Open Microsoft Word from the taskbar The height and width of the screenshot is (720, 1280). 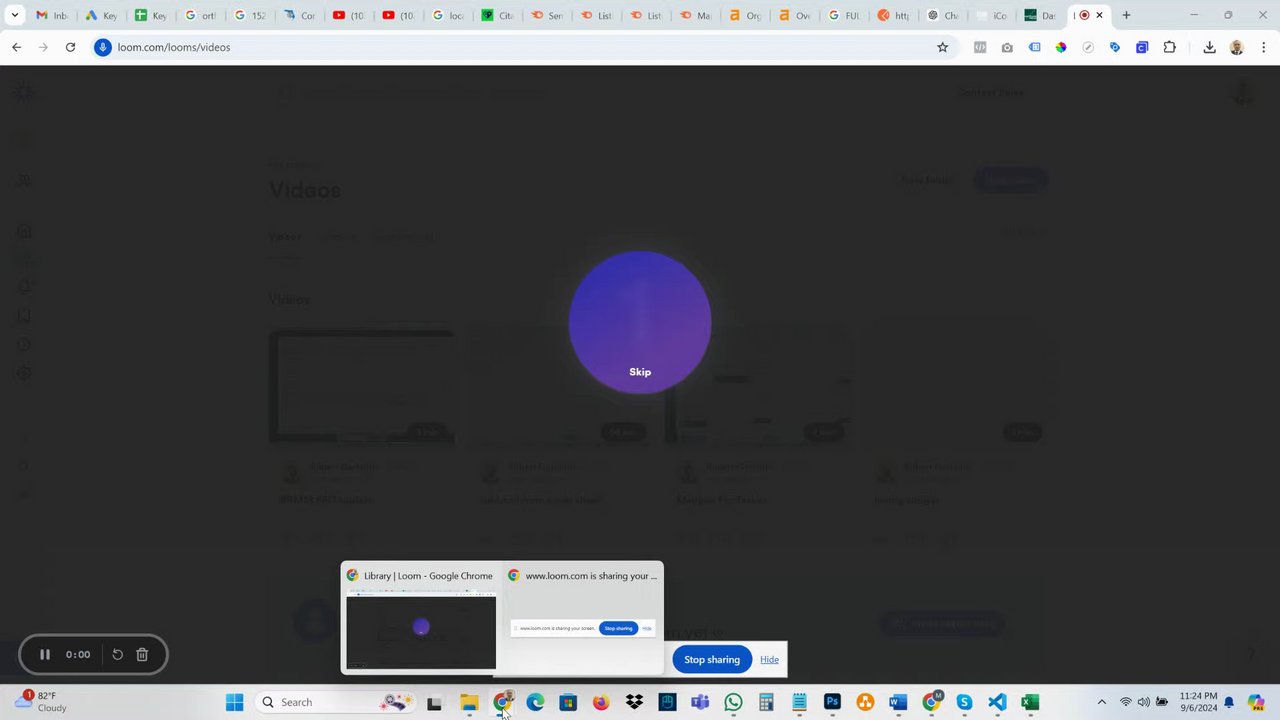coord(898,702)
